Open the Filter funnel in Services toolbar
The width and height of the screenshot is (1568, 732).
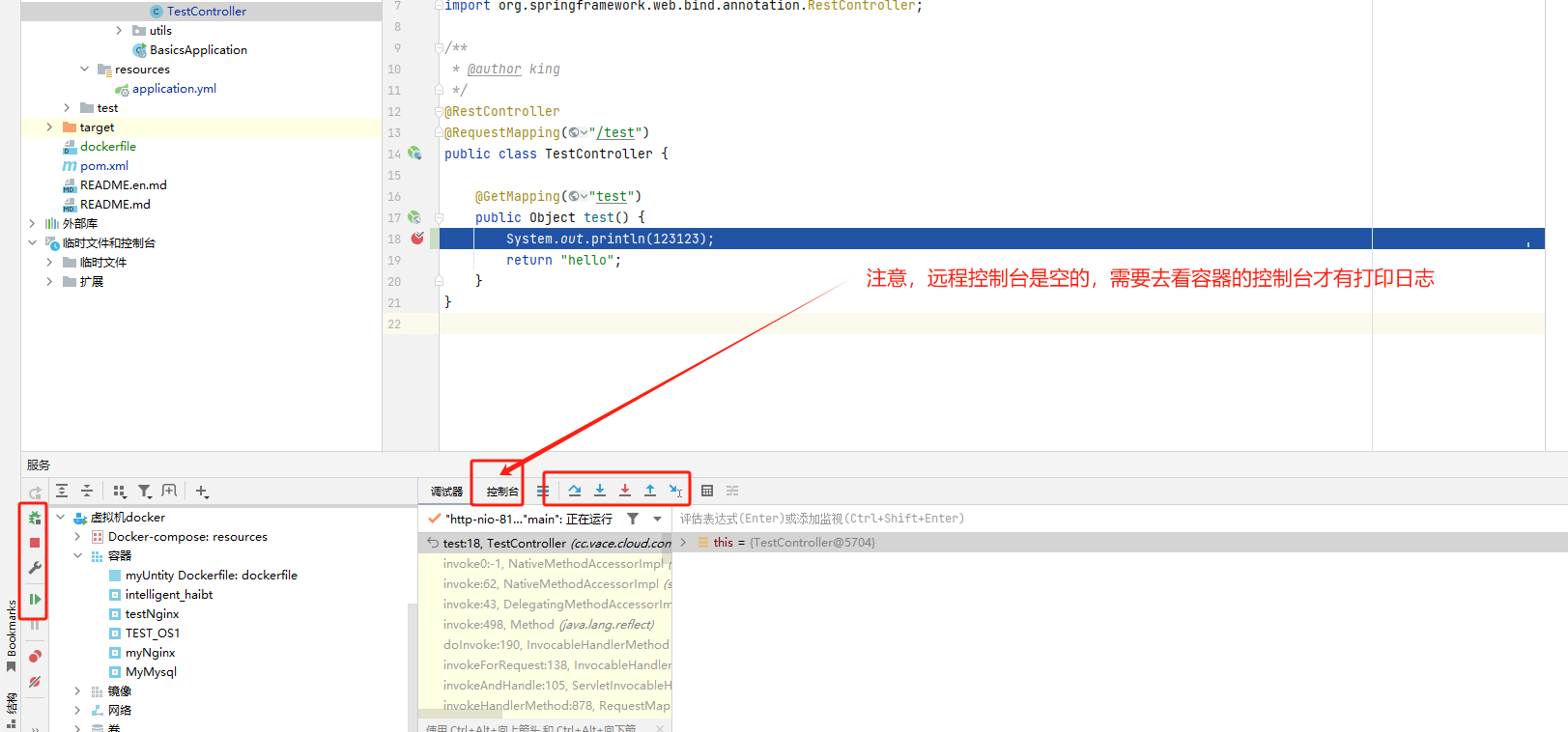click(145, 491)
